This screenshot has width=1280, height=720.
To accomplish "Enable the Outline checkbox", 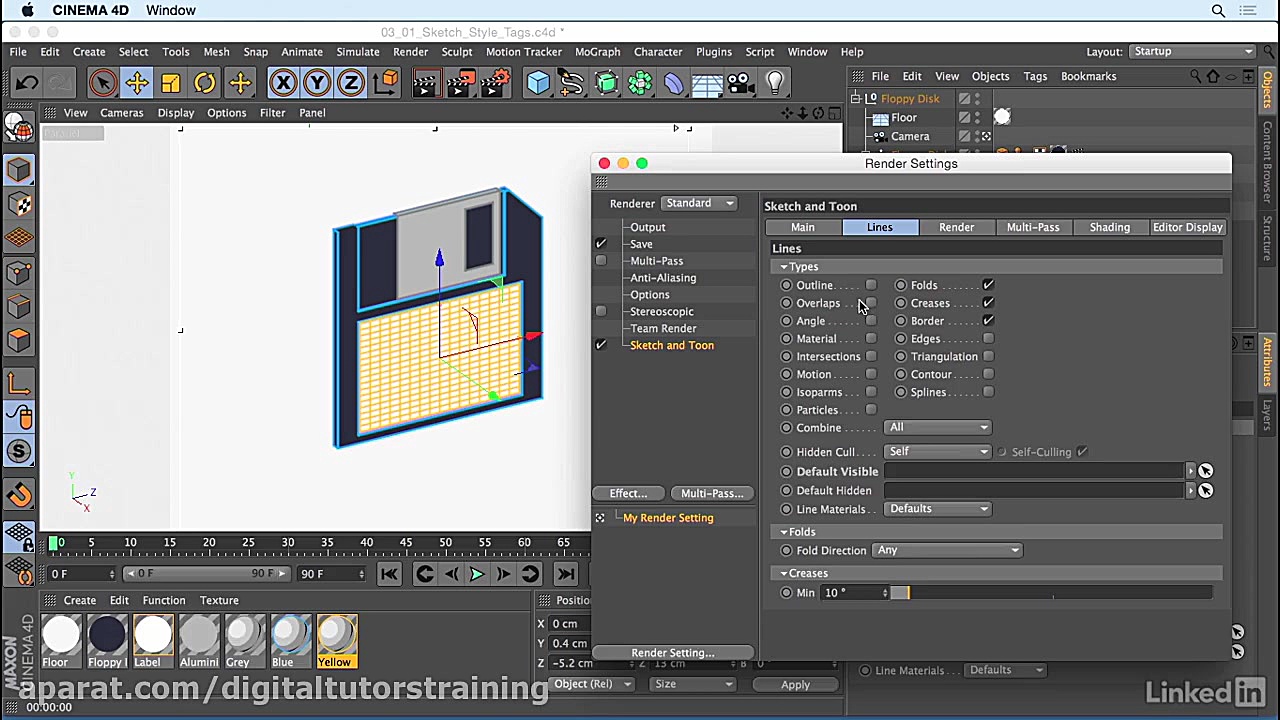I will pos(871,285).
